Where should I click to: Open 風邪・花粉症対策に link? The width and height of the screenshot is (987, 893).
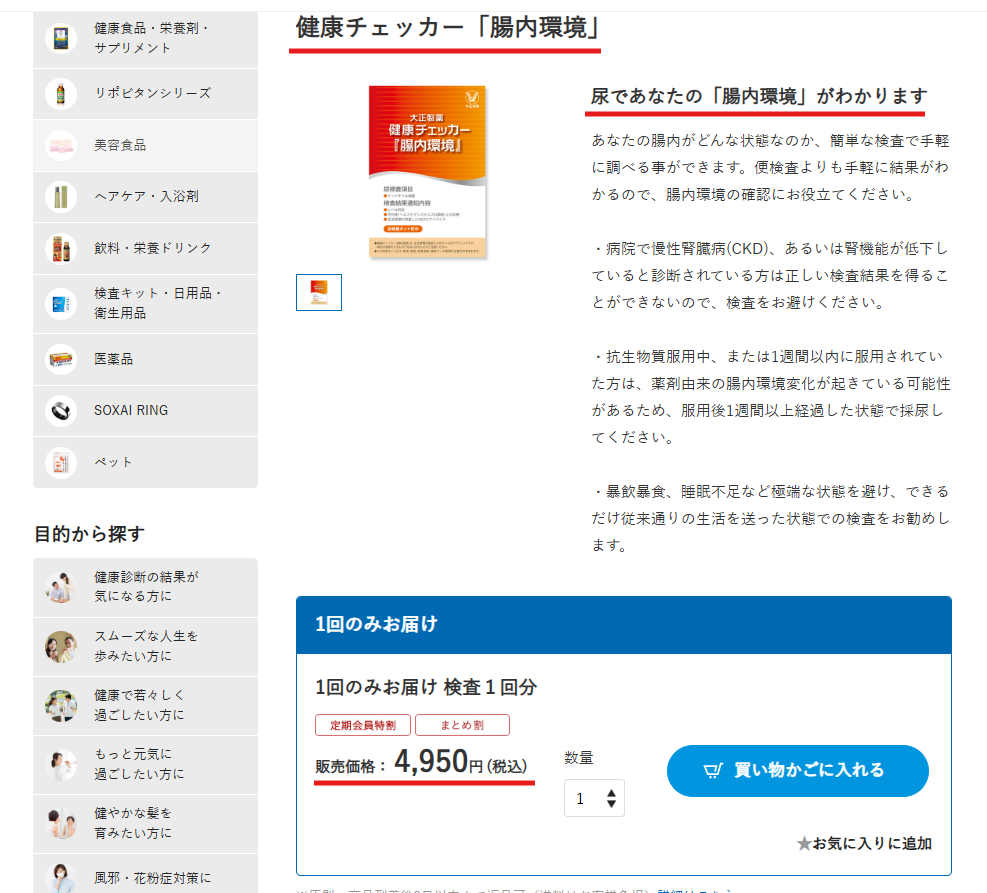point(145,874)
